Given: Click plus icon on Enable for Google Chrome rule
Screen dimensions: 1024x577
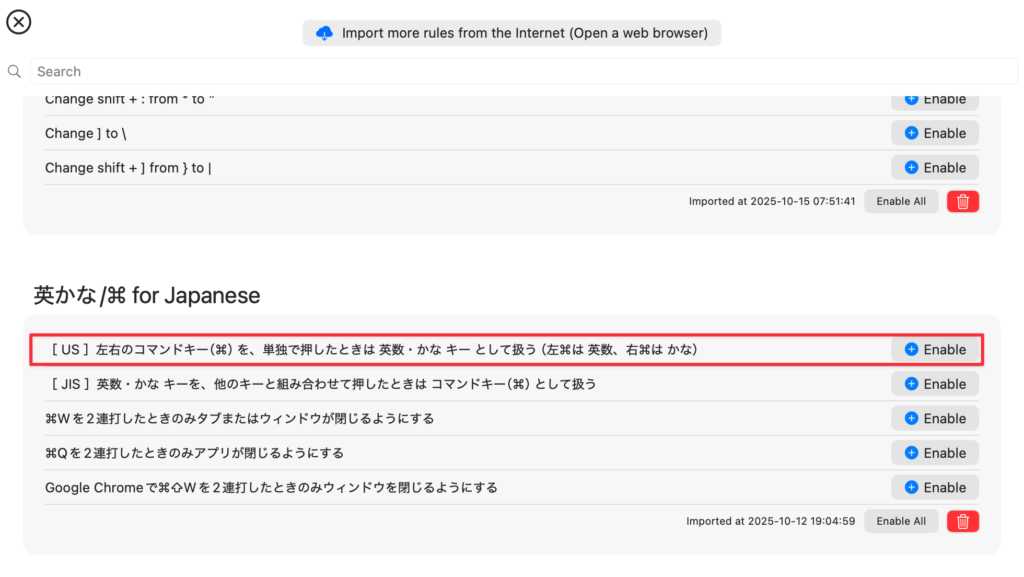Looking at the screenshot, I should [911, 487].
